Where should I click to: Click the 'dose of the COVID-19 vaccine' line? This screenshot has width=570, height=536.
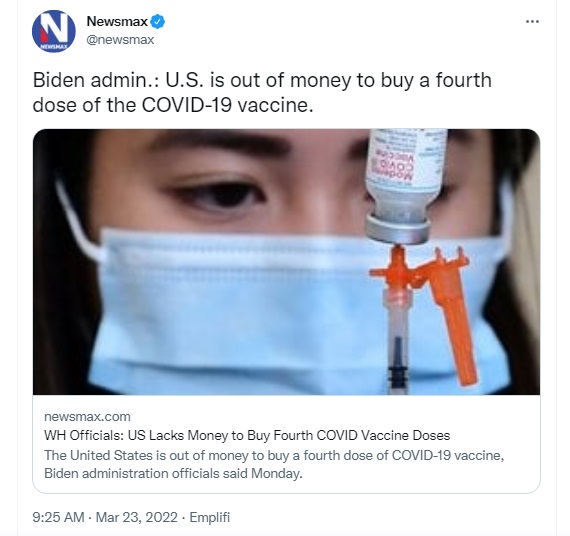click(173, 105)
